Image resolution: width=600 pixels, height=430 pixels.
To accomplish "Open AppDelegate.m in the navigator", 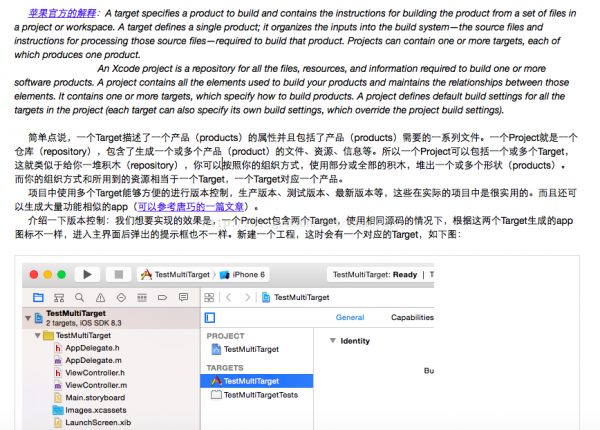I will pyautogui.click(x=88, y=360).
